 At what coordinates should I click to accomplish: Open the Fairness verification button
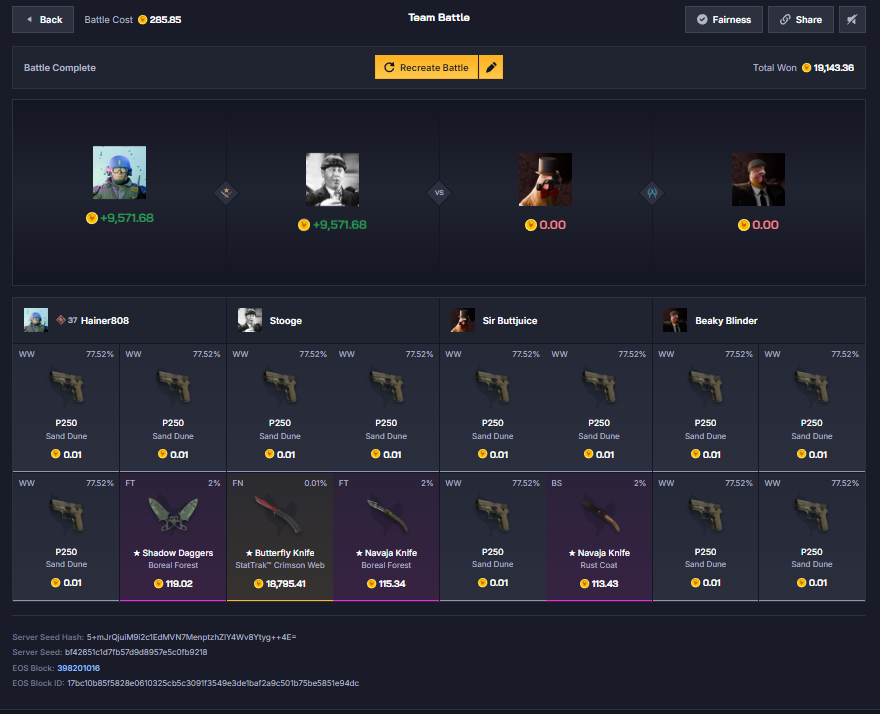(x=723, y=20)
